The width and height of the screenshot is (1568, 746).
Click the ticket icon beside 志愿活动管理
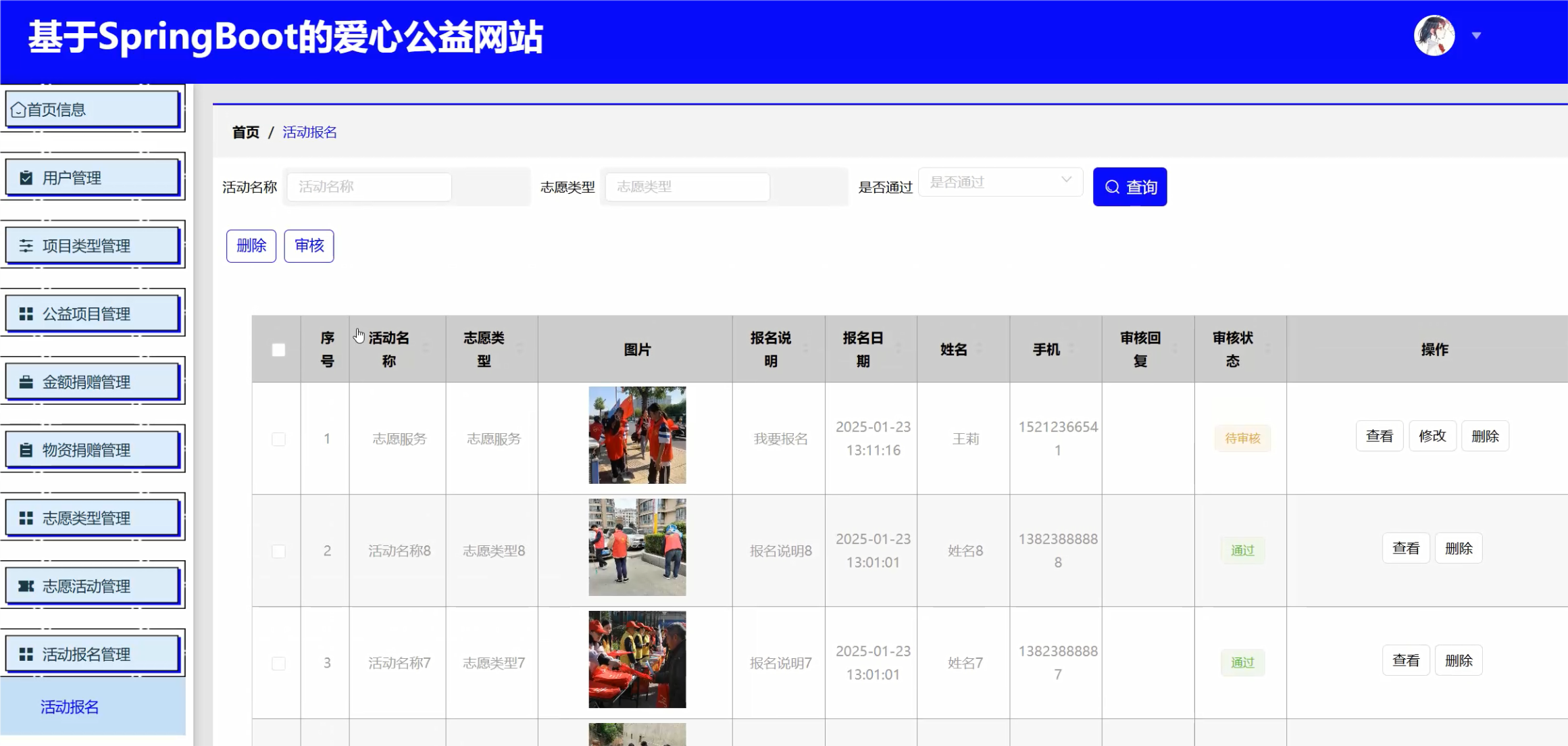[26, 586]
